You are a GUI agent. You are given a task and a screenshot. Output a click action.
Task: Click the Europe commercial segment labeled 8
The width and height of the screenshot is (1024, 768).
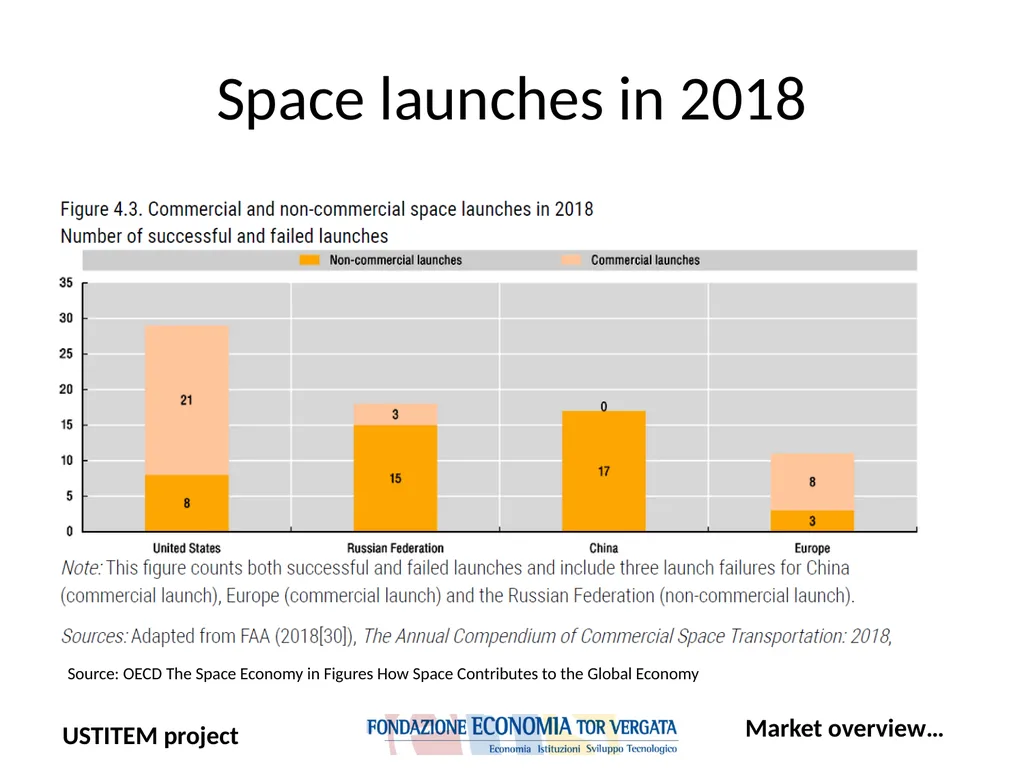pyautogui.click(x=812, y=482)
